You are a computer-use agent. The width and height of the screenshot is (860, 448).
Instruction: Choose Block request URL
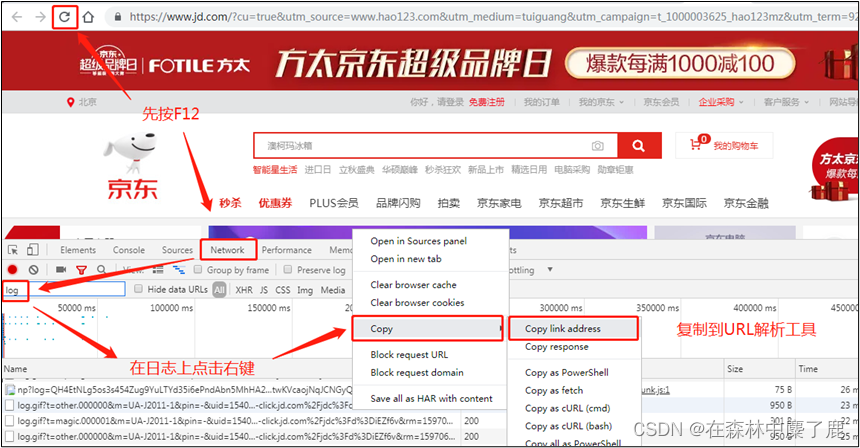click(409, 355)
